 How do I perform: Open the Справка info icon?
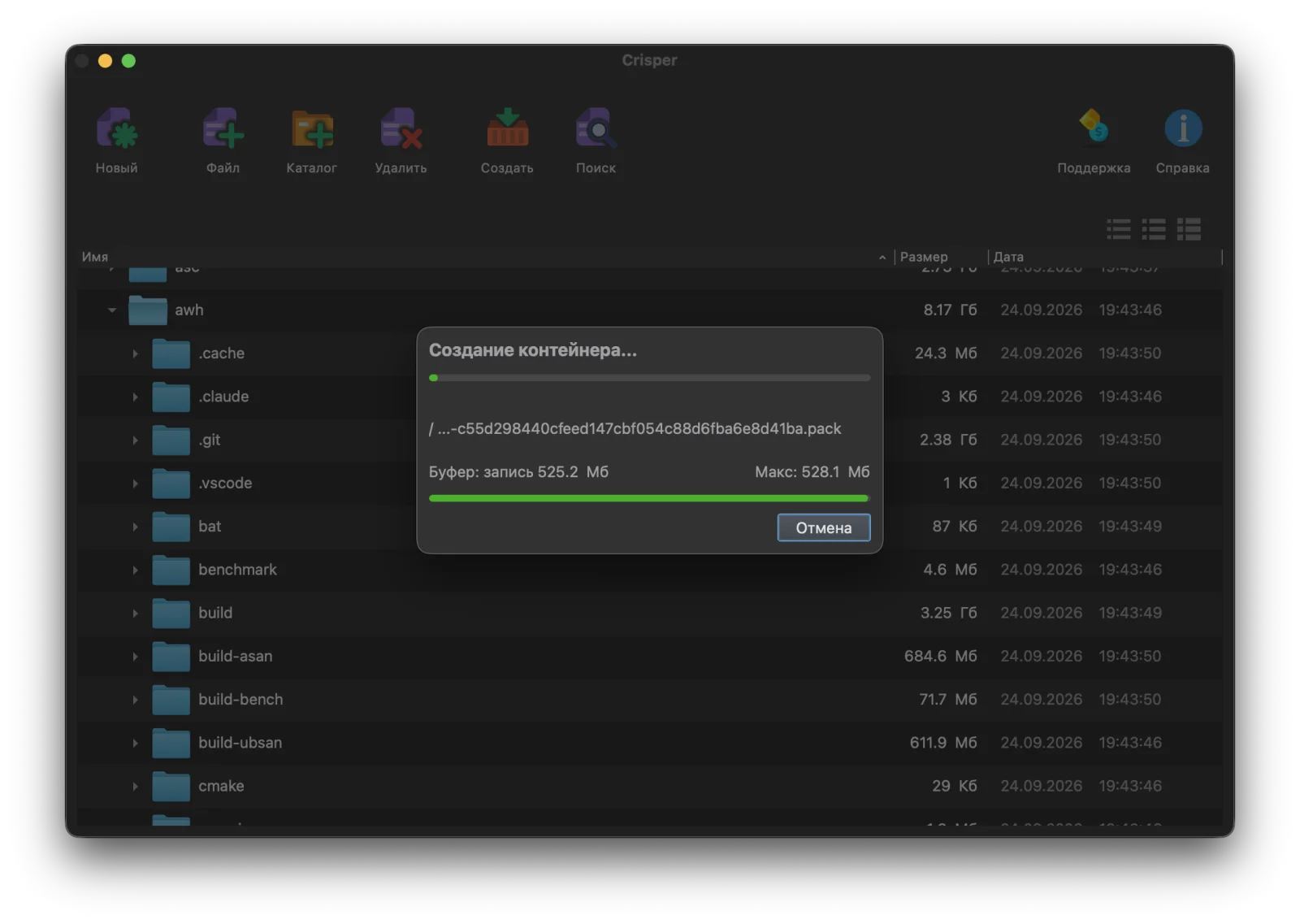(x=1183, y=128)
